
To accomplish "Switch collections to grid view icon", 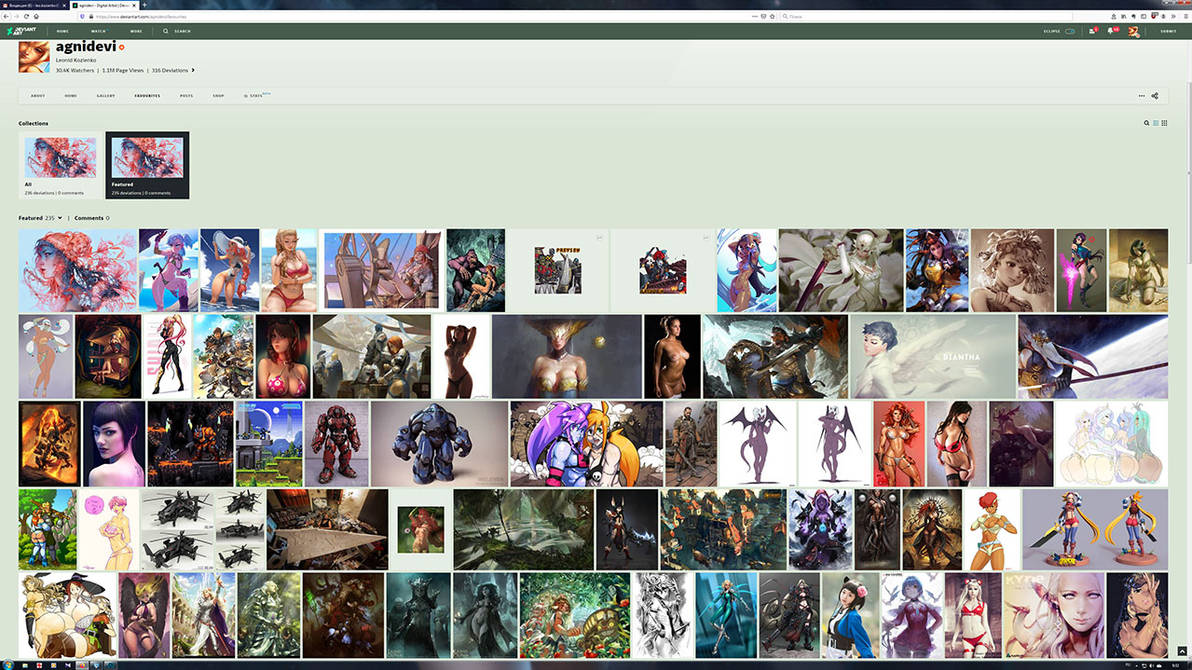I will click(x=1164, y=123).
